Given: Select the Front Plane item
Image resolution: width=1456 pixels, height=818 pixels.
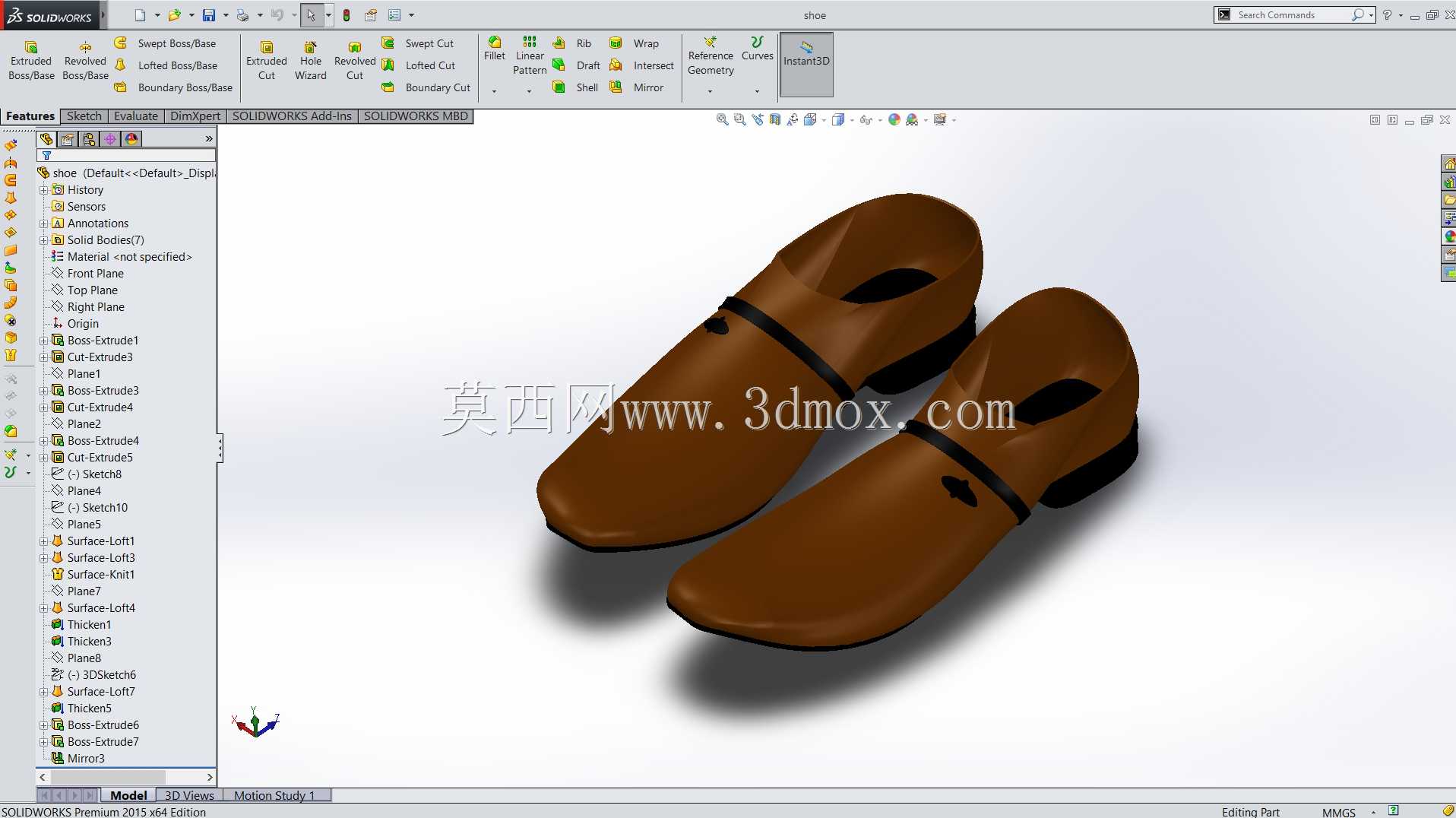Looking at the screenshot, I should tap(87, 274).
